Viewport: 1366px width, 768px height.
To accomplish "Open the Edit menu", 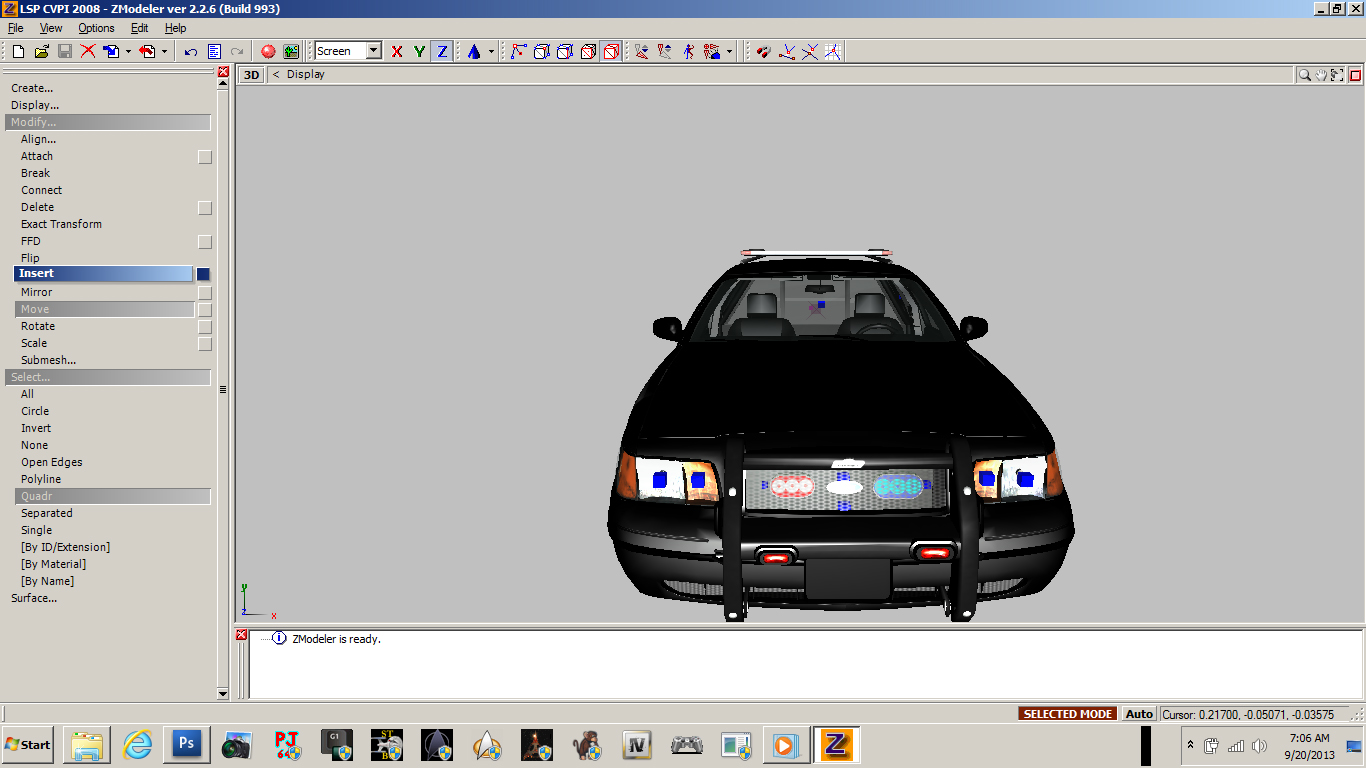I will 139,28.
